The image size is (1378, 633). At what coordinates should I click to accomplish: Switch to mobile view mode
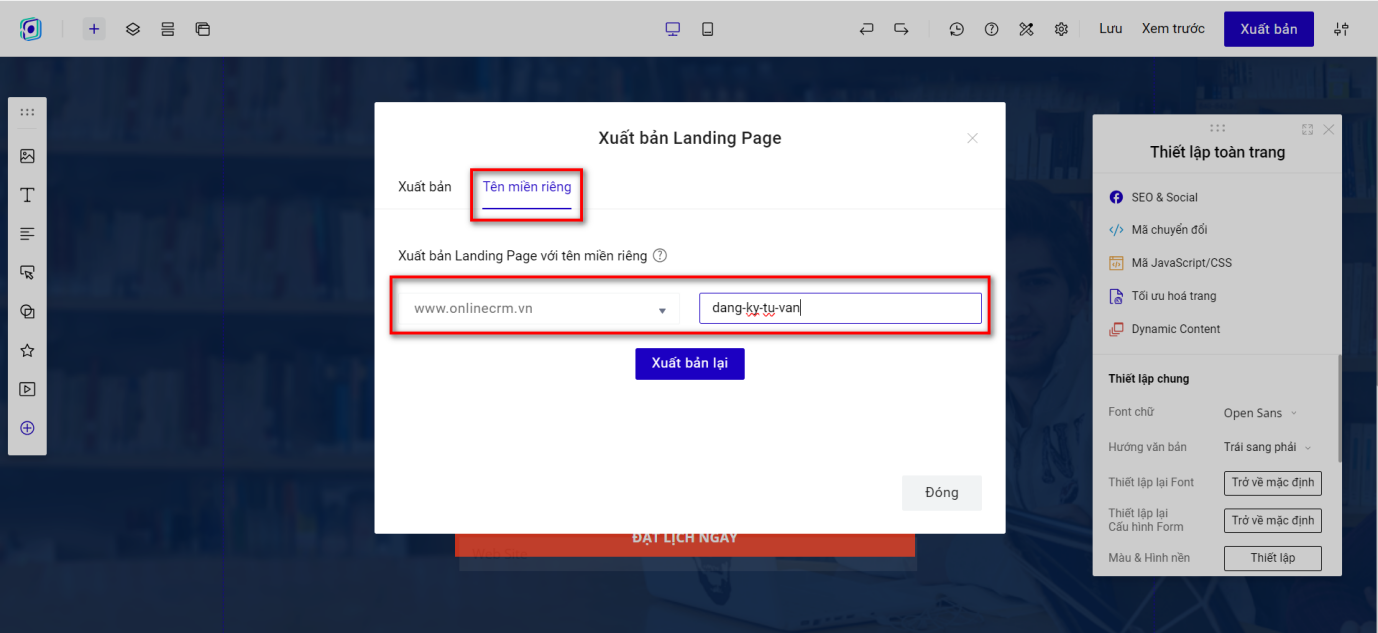coord(708,29)
